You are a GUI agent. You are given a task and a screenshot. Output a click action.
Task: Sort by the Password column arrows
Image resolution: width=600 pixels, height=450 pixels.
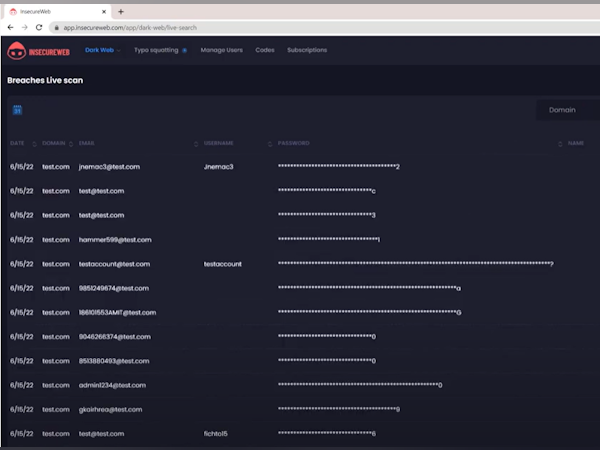click(560, 144)
